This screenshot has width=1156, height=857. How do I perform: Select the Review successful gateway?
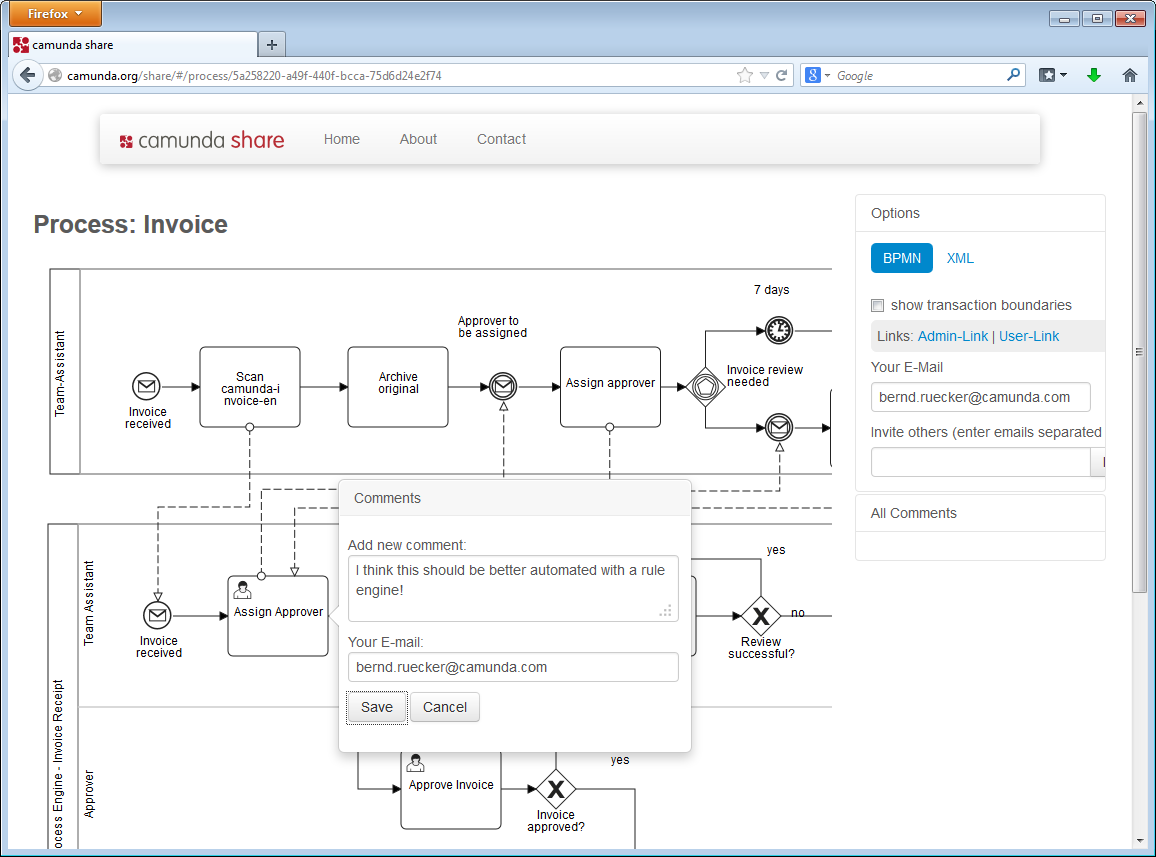(761, 615)
